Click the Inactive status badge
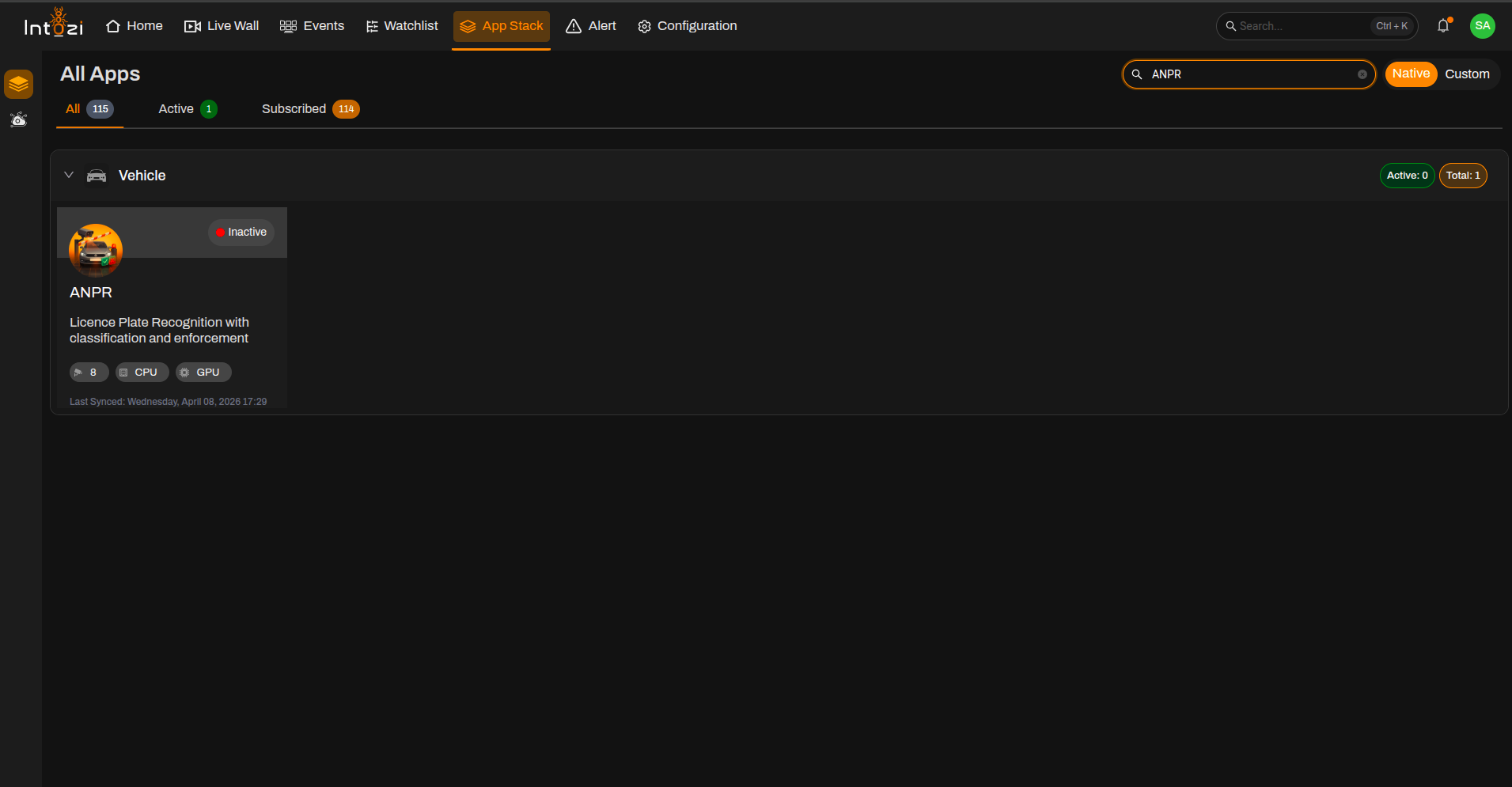Image resolution: width=1512 pixels, height=787 pixels. [x=241, y=233]
